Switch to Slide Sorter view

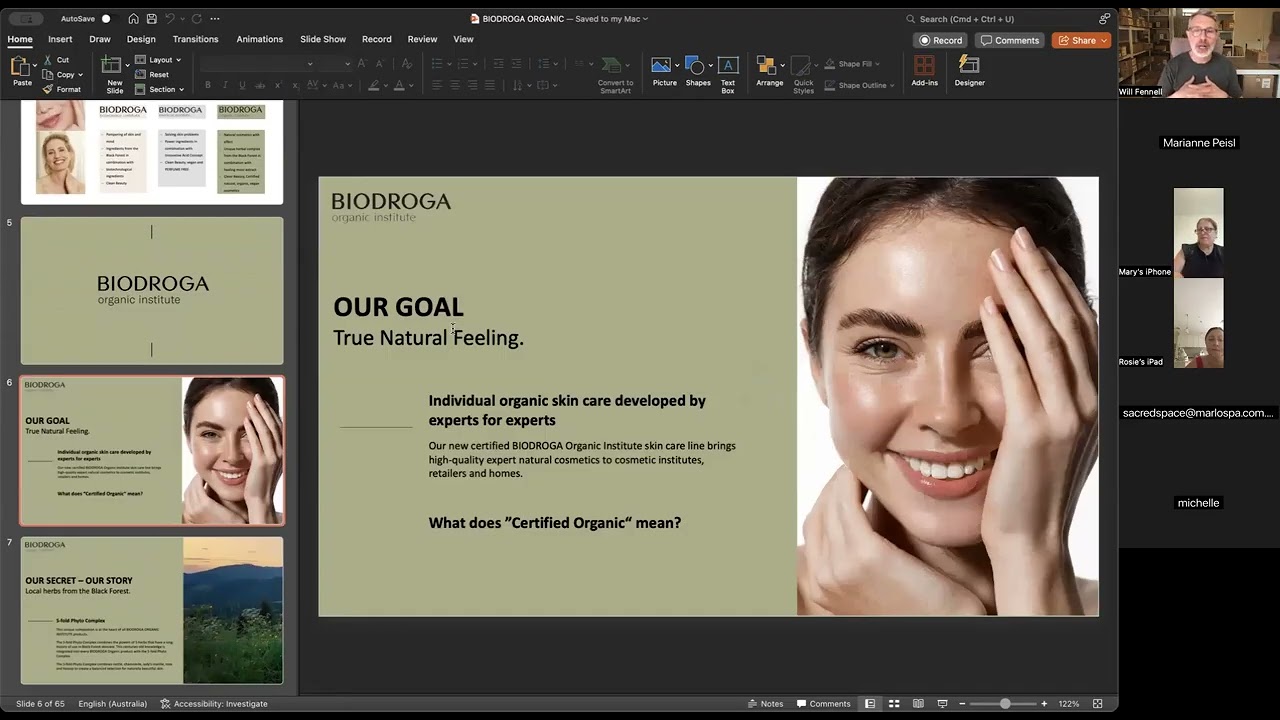coord(894,703)
